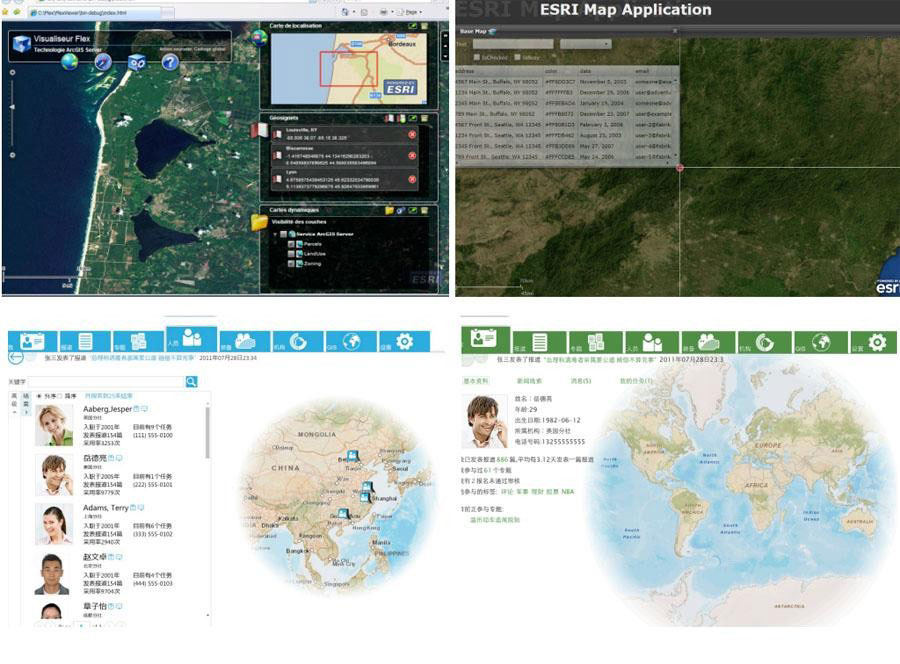Open the settings gear tab in green toolbar
Viewport: 900px width, 664px height.
(875, 341)
